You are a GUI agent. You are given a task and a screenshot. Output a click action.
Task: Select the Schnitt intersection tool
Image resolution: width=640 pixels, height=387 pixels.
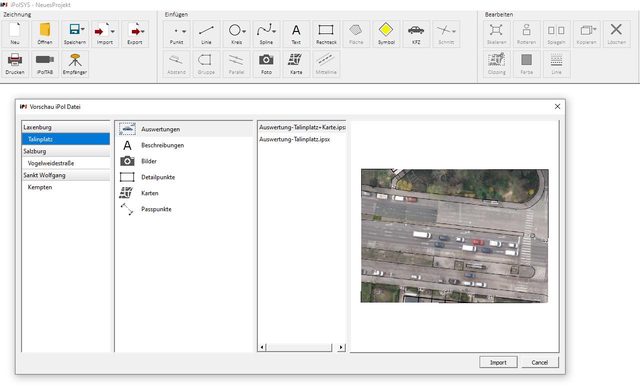[x=446, y=33]
